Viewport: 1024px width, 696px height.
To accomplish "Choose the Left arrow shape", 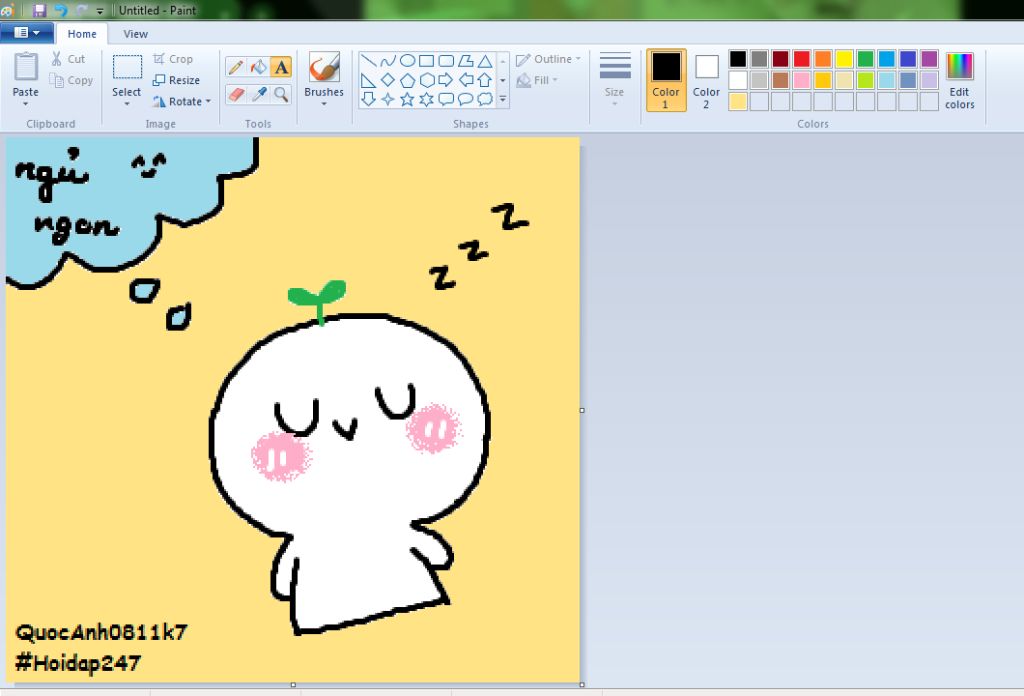I will (466, 80).
